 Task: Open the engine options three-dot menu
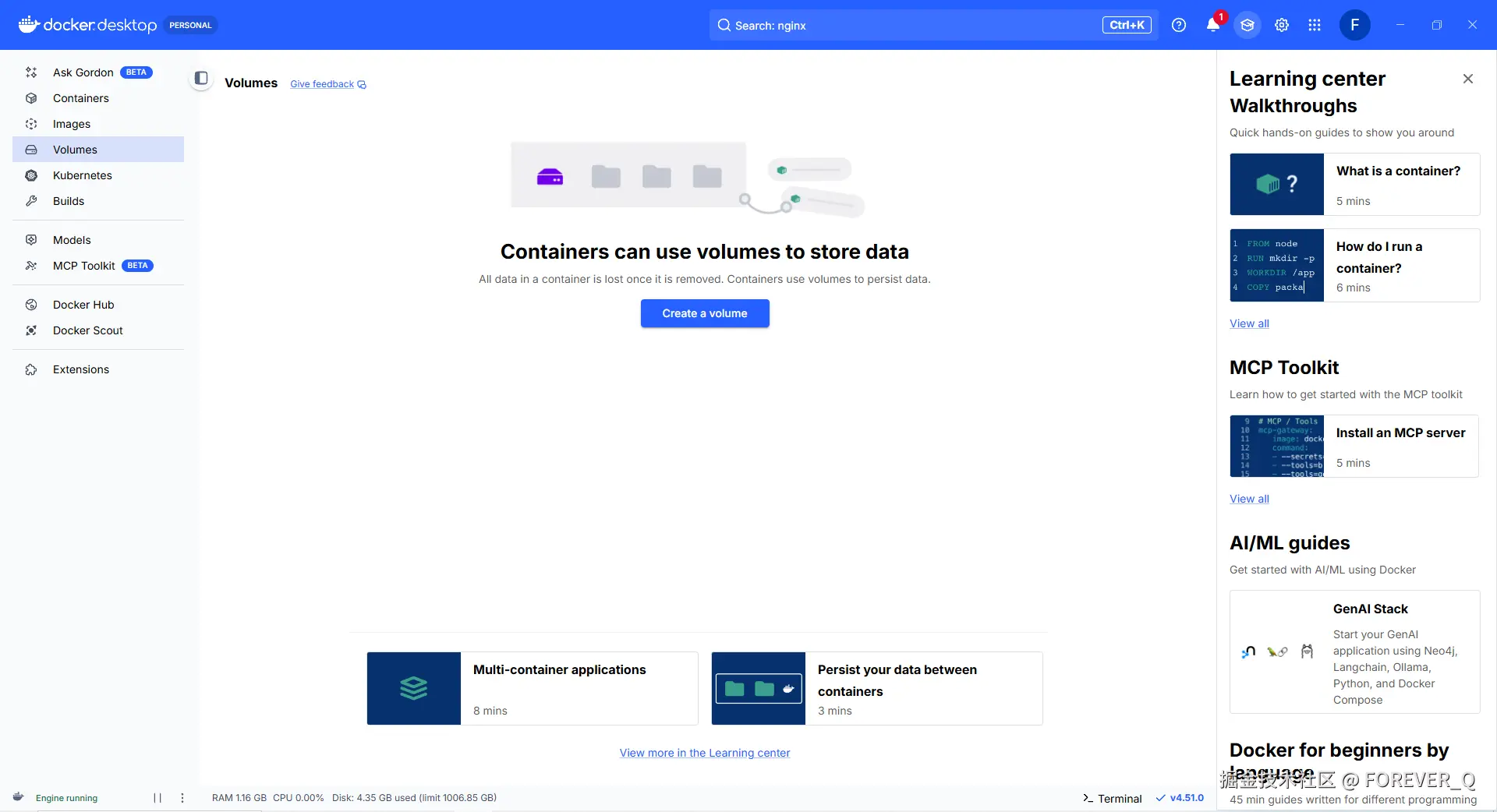pyautogui.click(x=182, y=798)
